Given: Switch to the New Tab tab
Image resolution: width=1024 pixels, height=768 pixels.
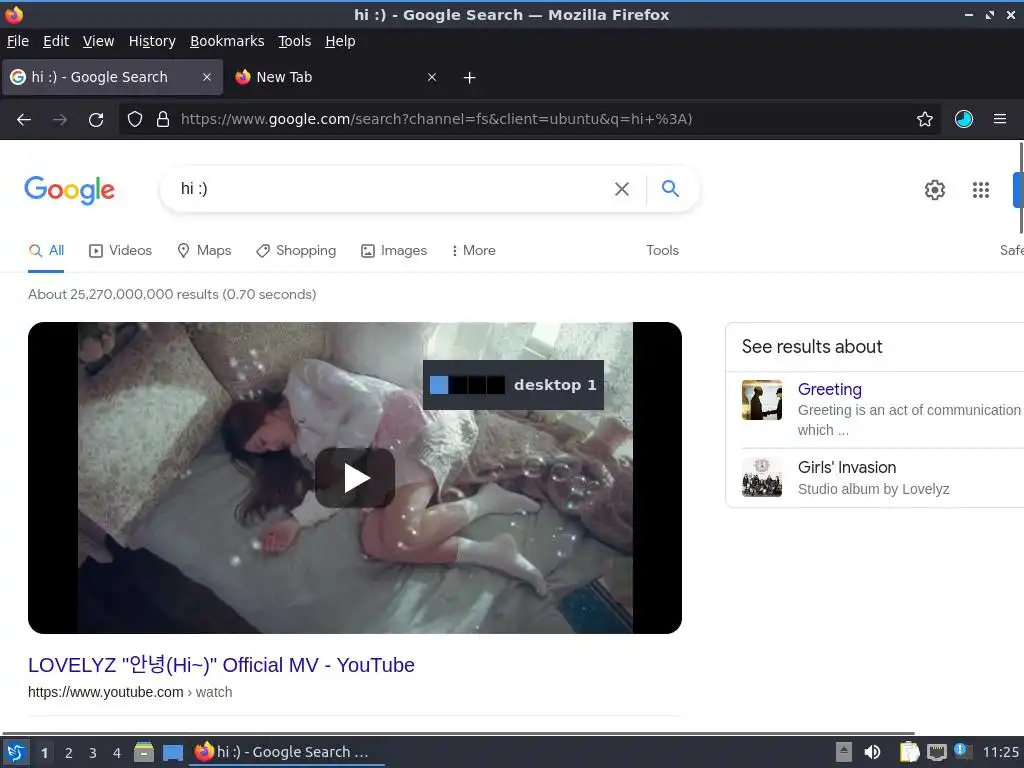Looking at the screenshot, I should [x=336, y=77].
